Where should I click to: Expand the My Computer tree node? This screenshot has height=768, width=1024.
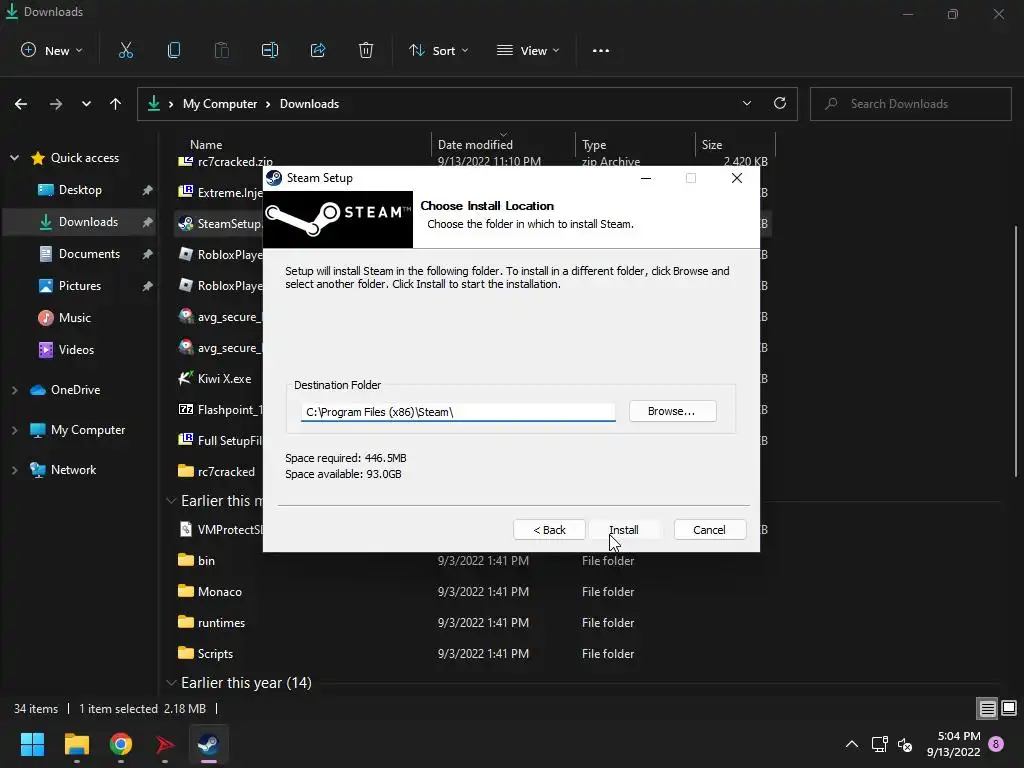click(x=14, y=430)
